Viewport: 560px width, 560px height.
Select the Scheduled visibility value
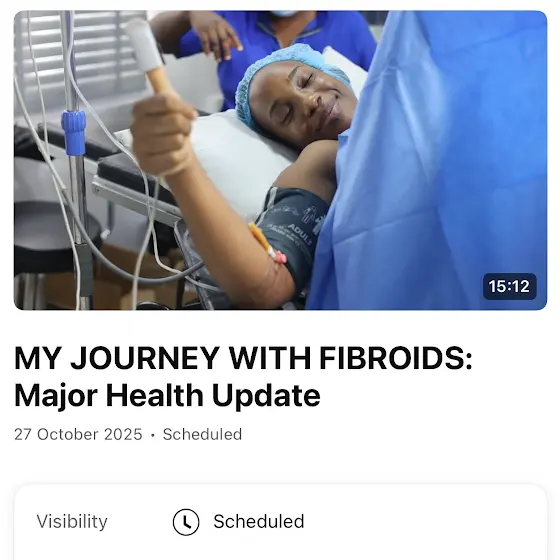point(259,521)
